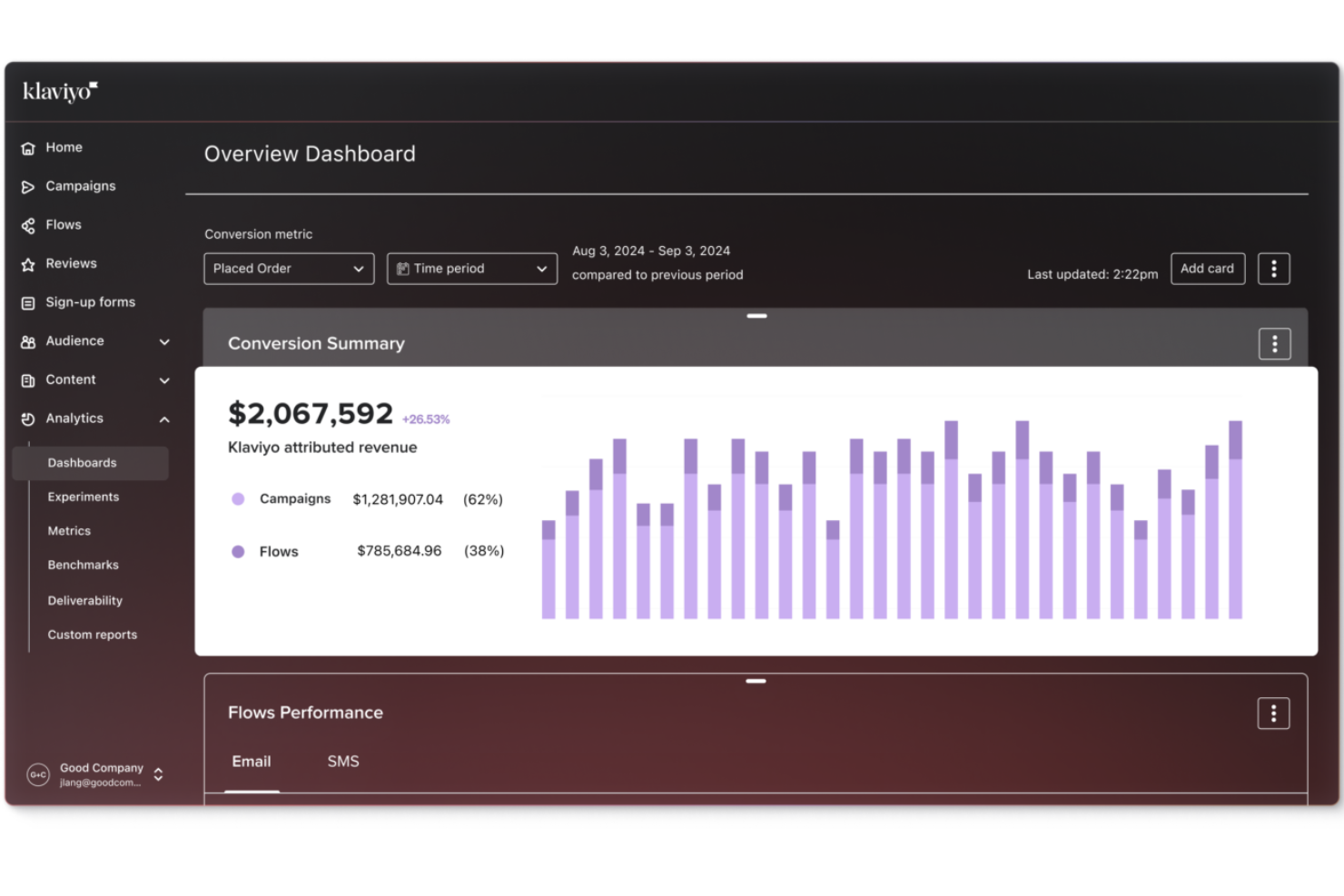Click the purple Campaigns legend dot
The image size is (1344, 896).
tap(238, 498)
